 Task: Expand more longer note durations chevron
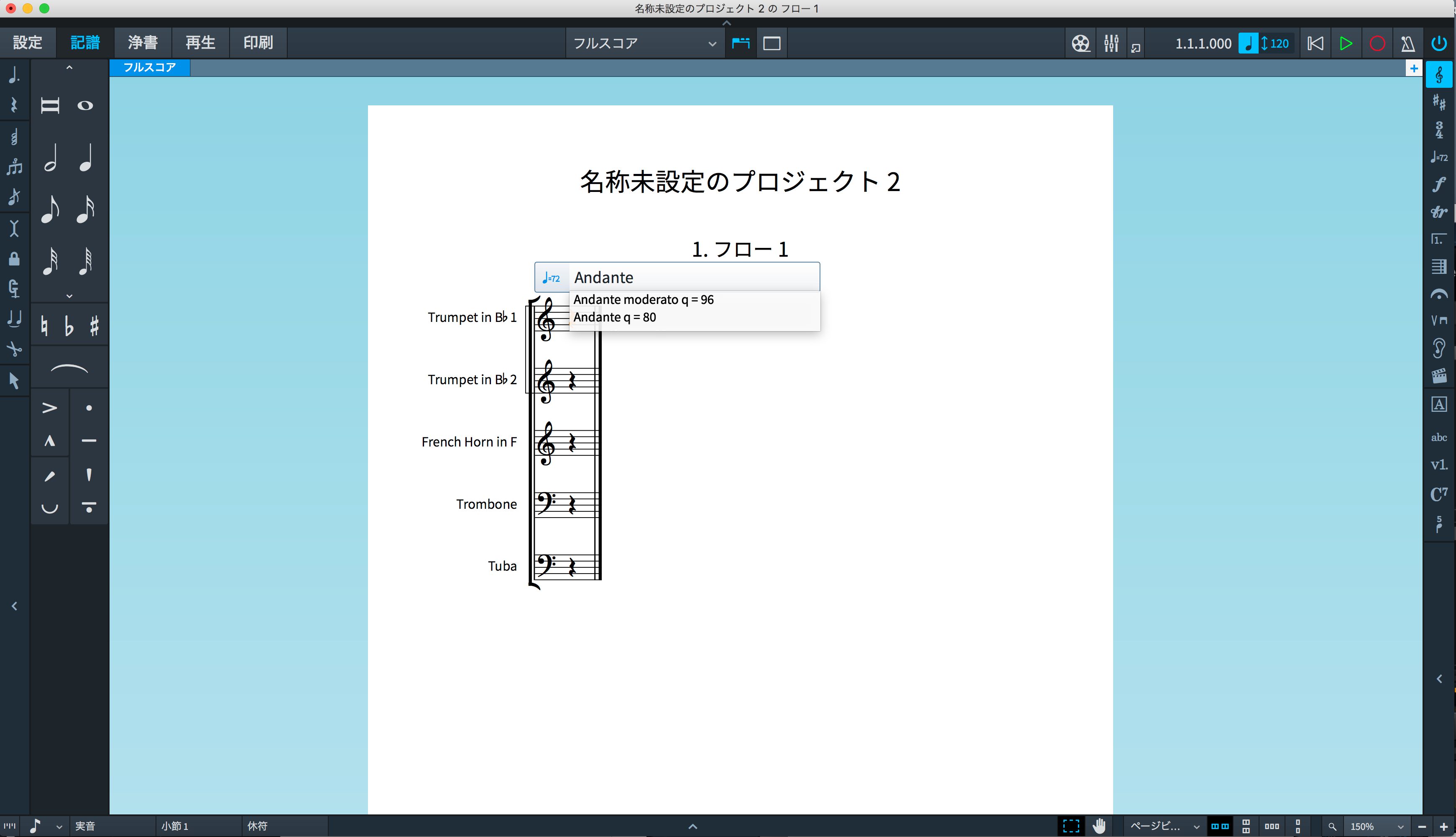click(69, 67)
